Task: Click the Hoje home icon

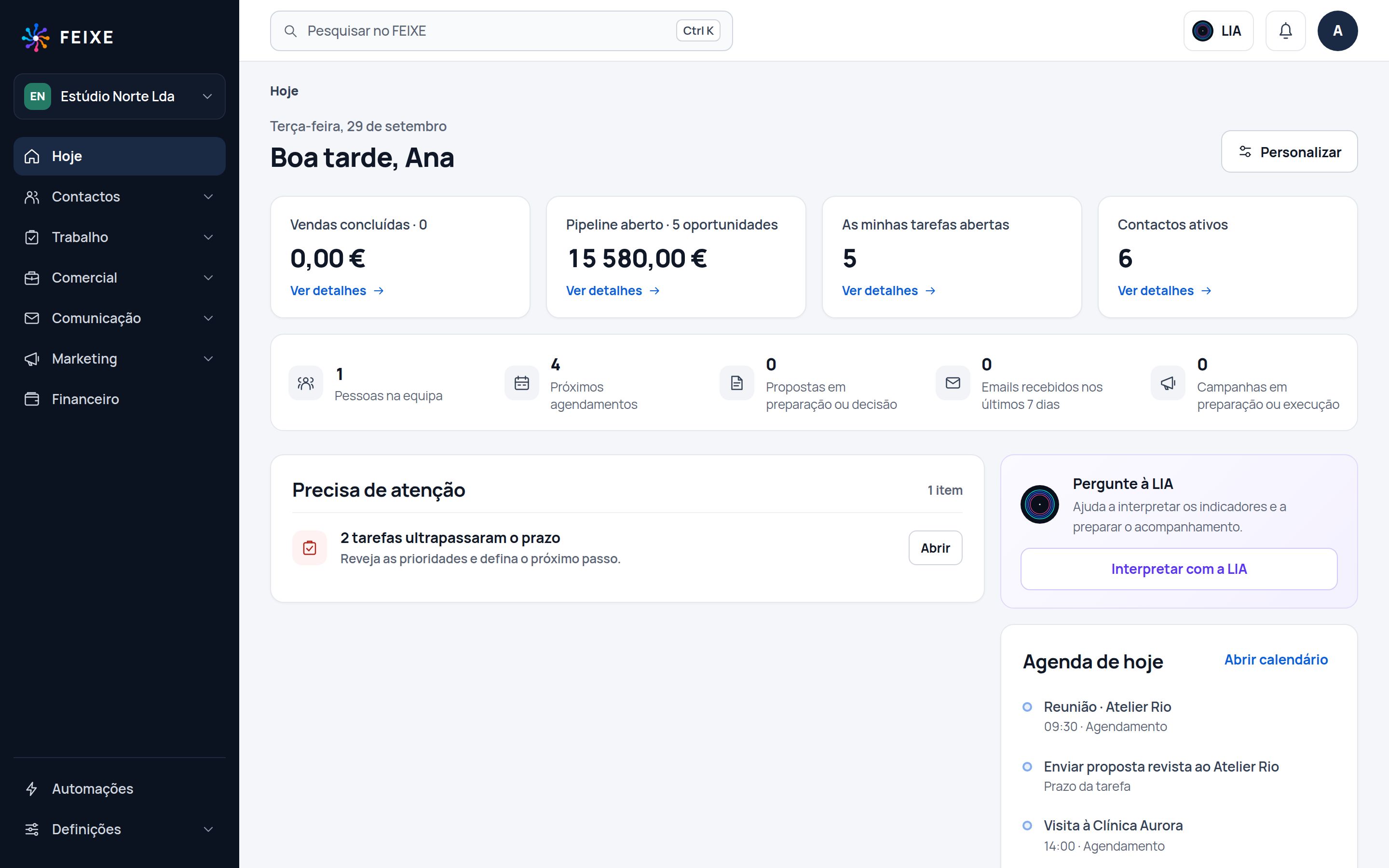Action: click(31, 156)
